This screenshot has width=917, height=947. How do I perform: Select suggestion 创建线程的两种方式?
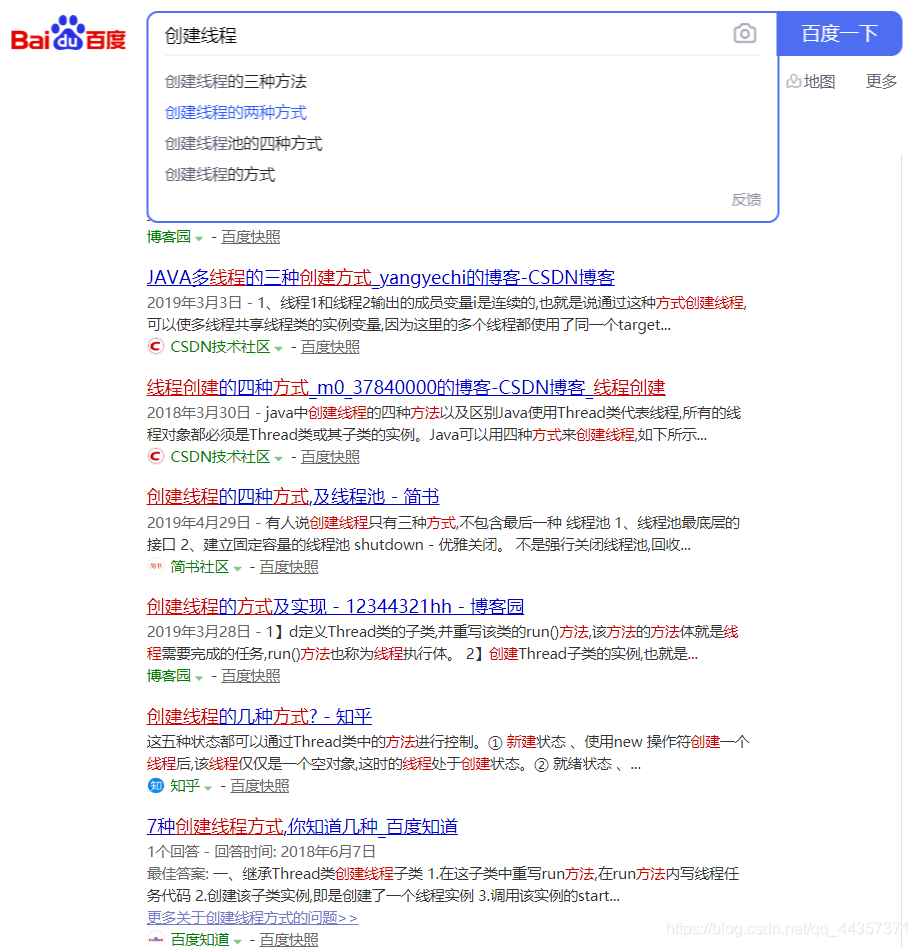236,112
